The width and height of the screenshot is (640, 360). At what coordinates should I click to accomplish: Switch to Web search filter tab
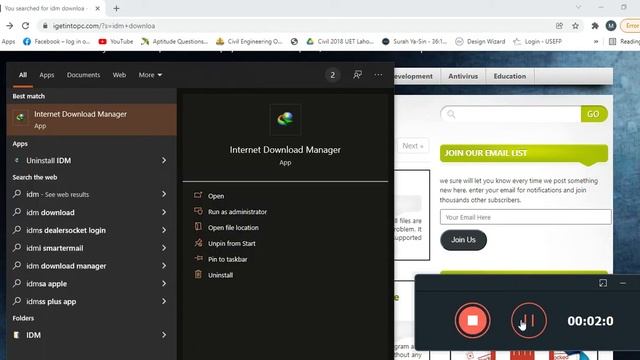(119, 75)
